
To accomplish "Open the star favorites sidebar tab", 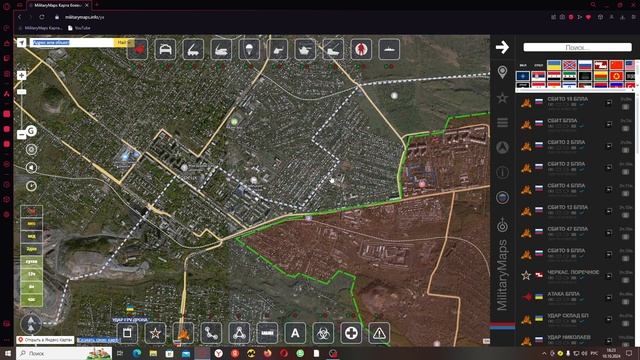I will [x=502, y=98].
